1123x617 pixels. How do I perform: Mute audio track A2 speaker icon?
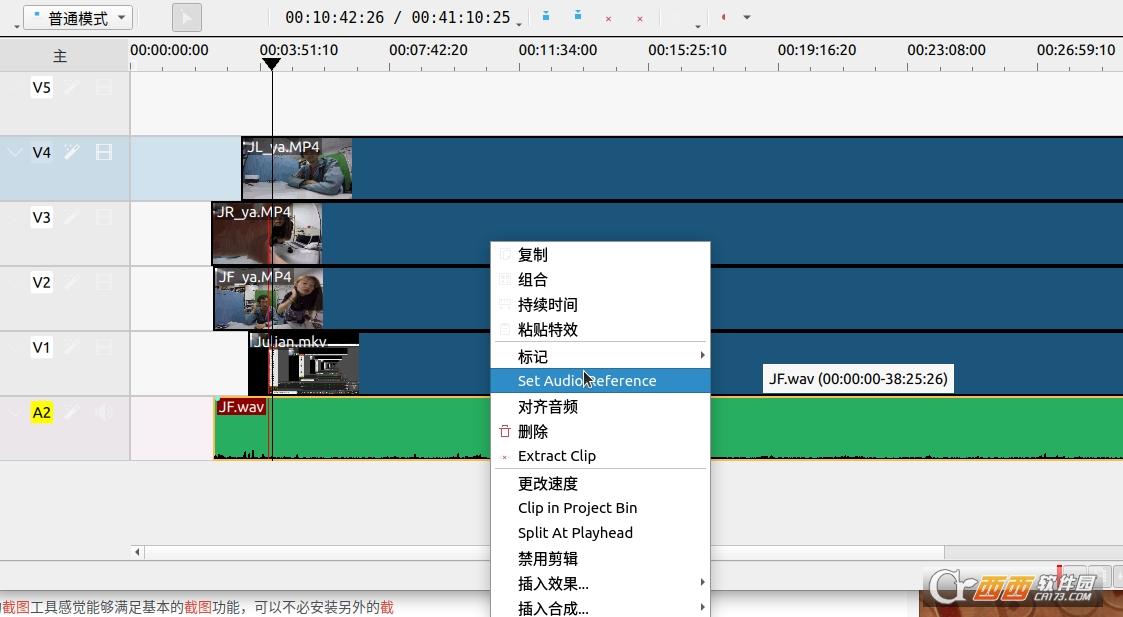(104, 412)
